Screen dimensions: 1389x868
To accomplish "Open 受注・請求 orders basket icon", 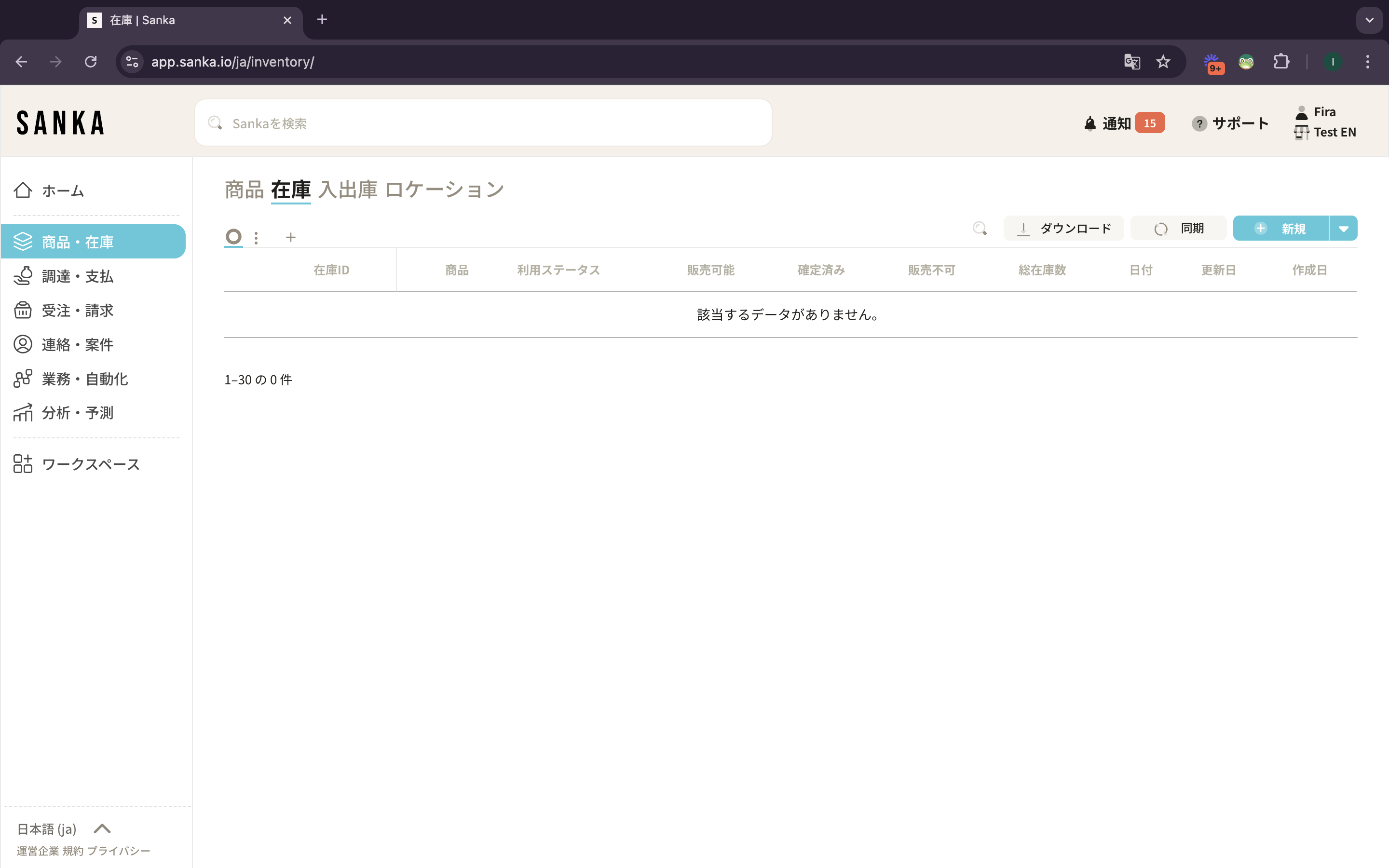I will coord(23,310).
